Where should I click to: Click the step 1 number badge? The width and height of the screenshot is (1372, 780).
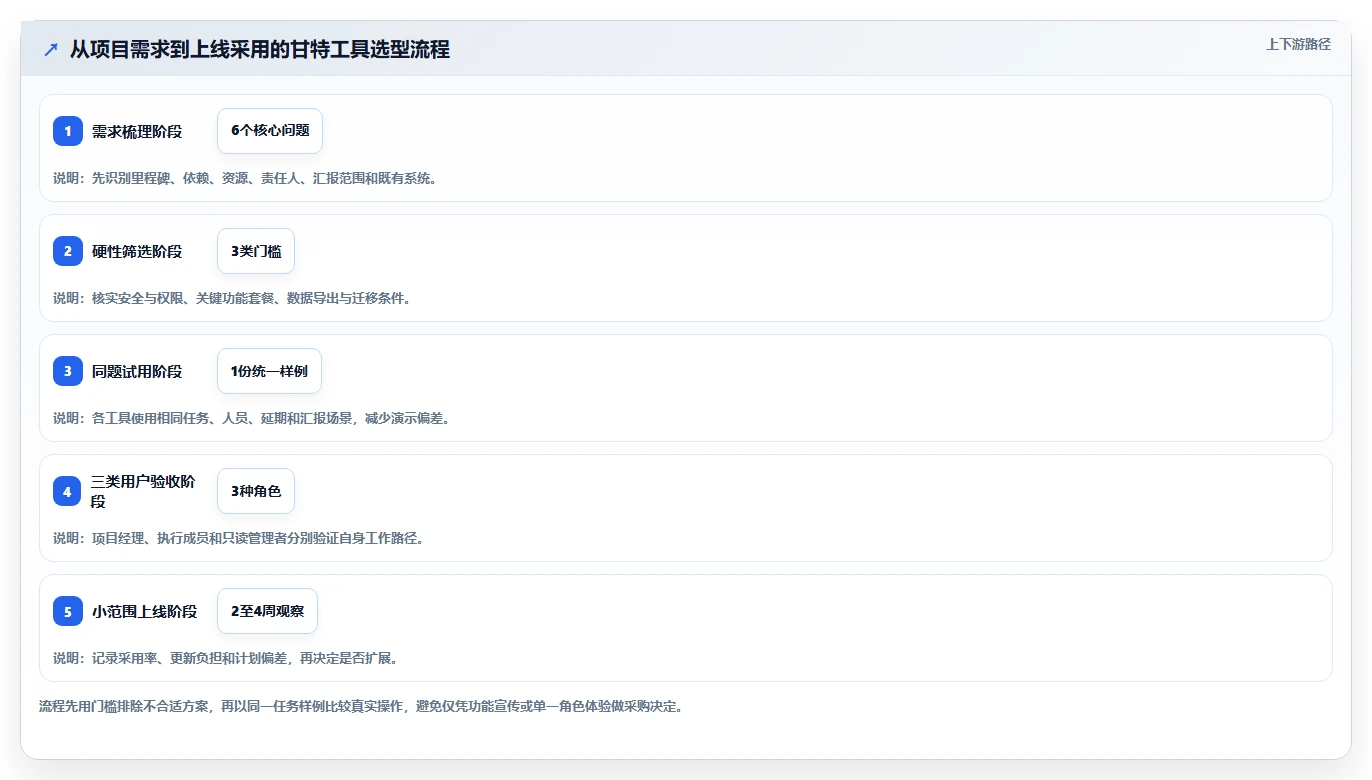coord(68,131)
